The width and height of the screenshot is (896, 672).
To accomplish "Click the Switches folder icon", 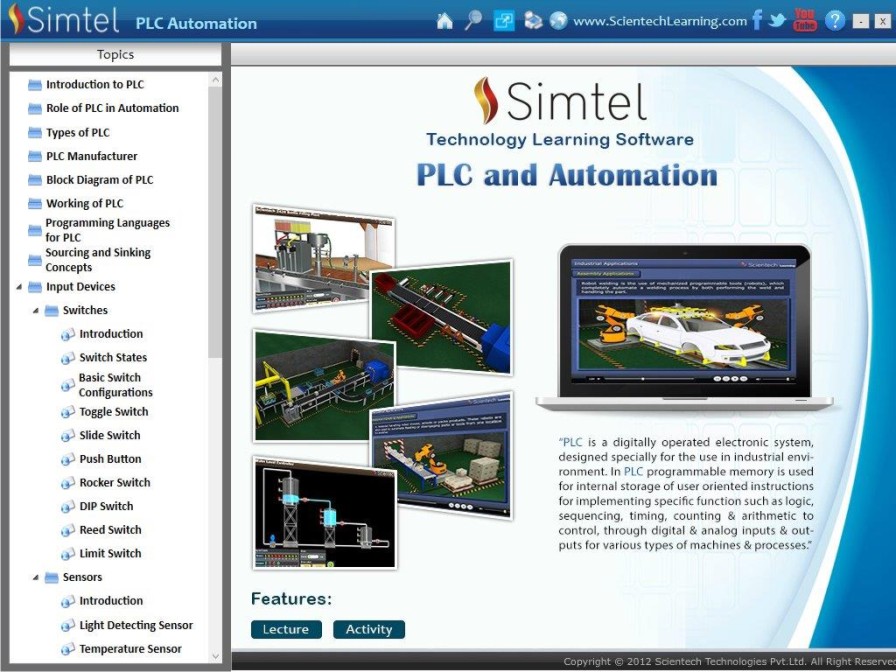I will 51,311.
